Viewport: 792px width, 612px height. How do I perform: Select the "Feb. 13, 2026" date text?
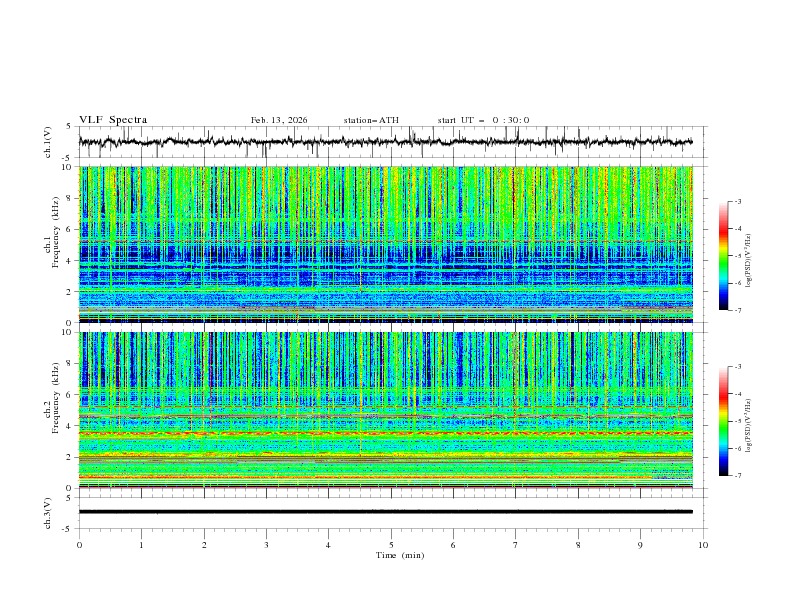pos(279,120)
